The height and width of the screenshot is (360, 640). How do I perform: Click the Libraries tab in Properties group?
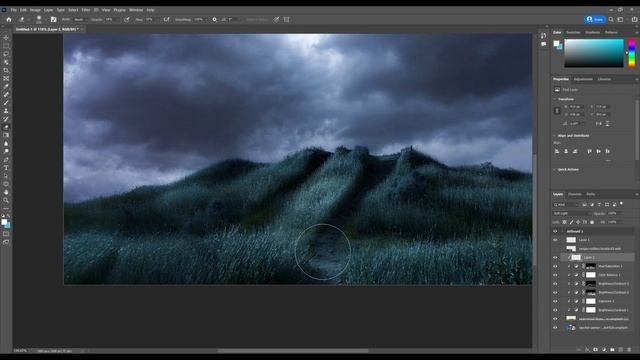coord(604,79)
